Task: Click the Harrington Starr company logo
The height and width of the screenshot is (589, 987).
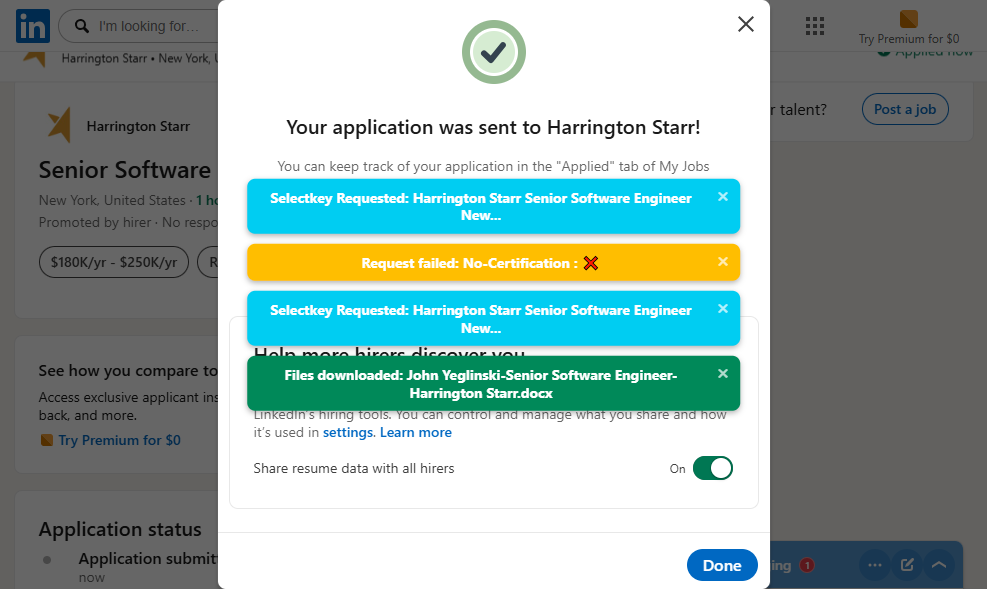Action: pos(60,126)
